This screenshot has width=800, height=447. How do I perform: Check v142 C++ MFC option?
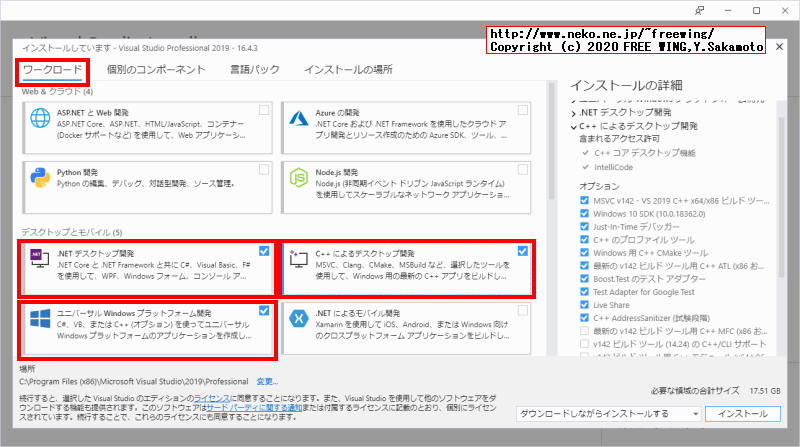[584, 331]
